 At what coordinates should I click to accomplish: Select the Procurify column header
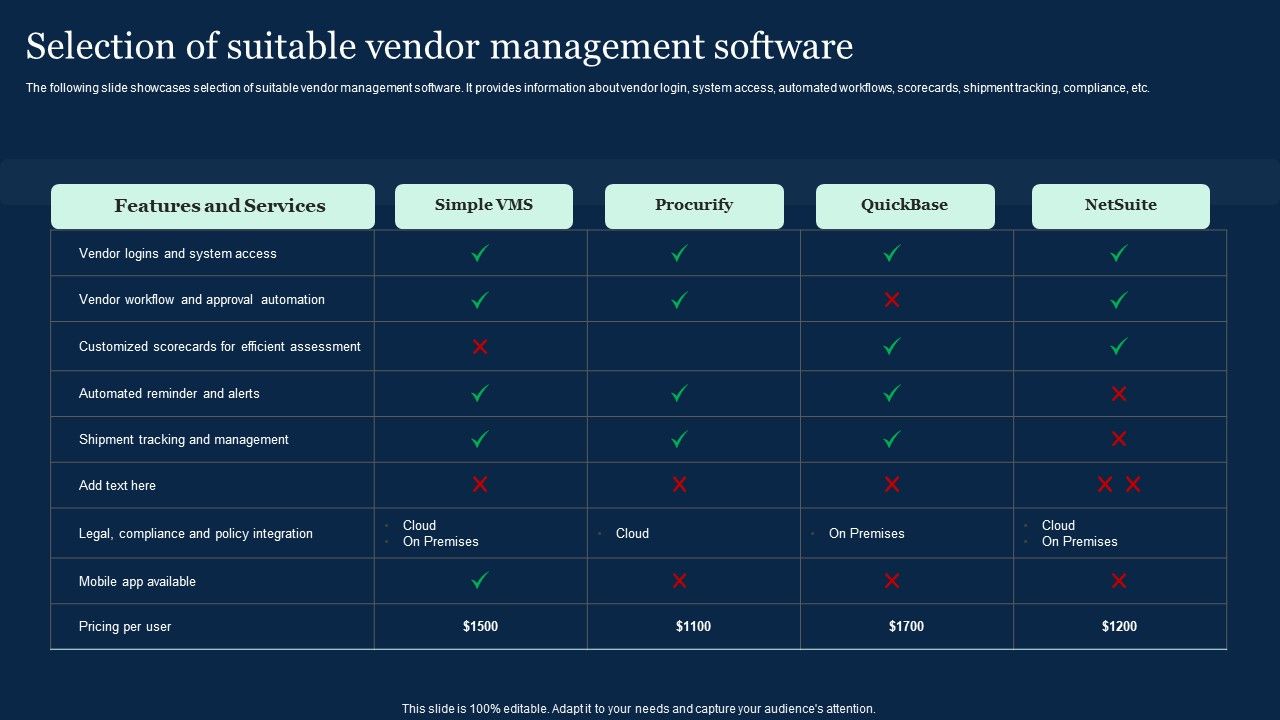694,205
